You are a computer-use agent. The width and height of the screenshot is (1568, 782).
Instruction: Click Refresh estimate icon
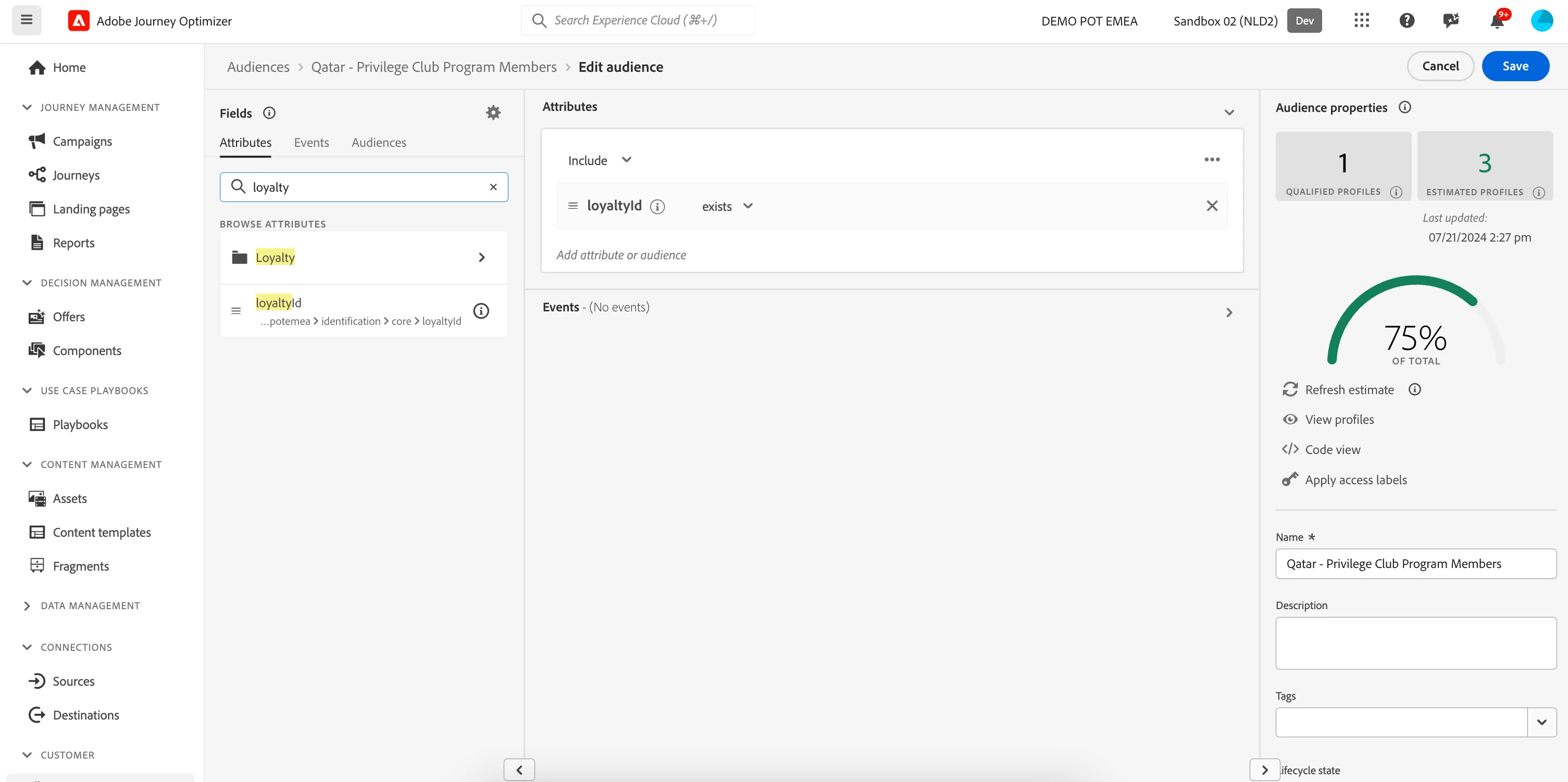click(1290, 389)
